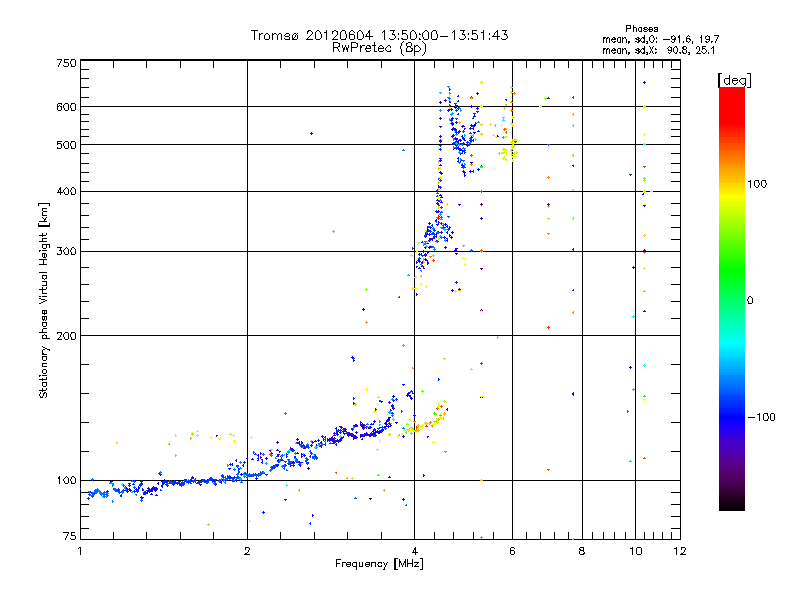
Task: Click the colorbar '100' tick label
Action: (x=757, y=184)
